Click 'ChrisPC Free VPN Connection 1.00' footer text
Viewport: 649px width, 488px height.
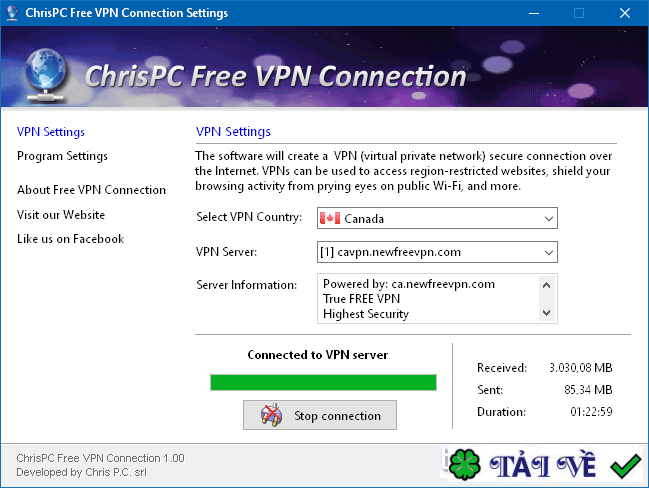click(101, 458)
